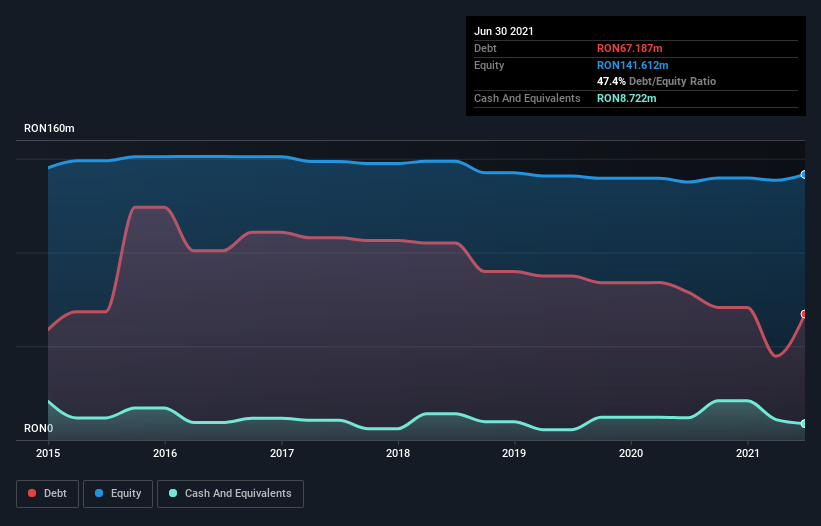Screen dimensions: 821x526
Task: Select the Equity endpoint marker on chart
Action: point(804,174)
